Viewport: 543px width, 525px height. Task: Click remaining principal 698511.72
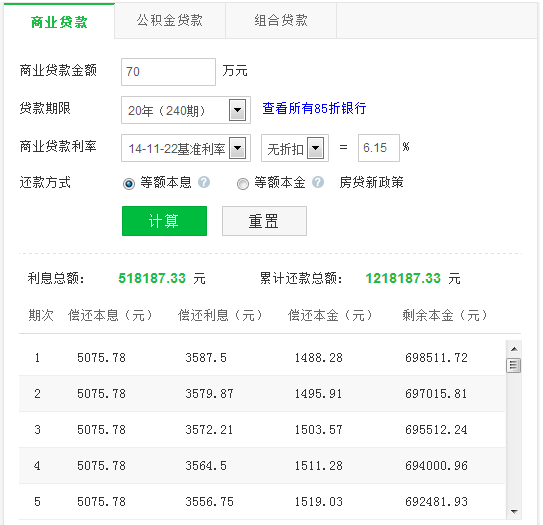click(436, 357)
